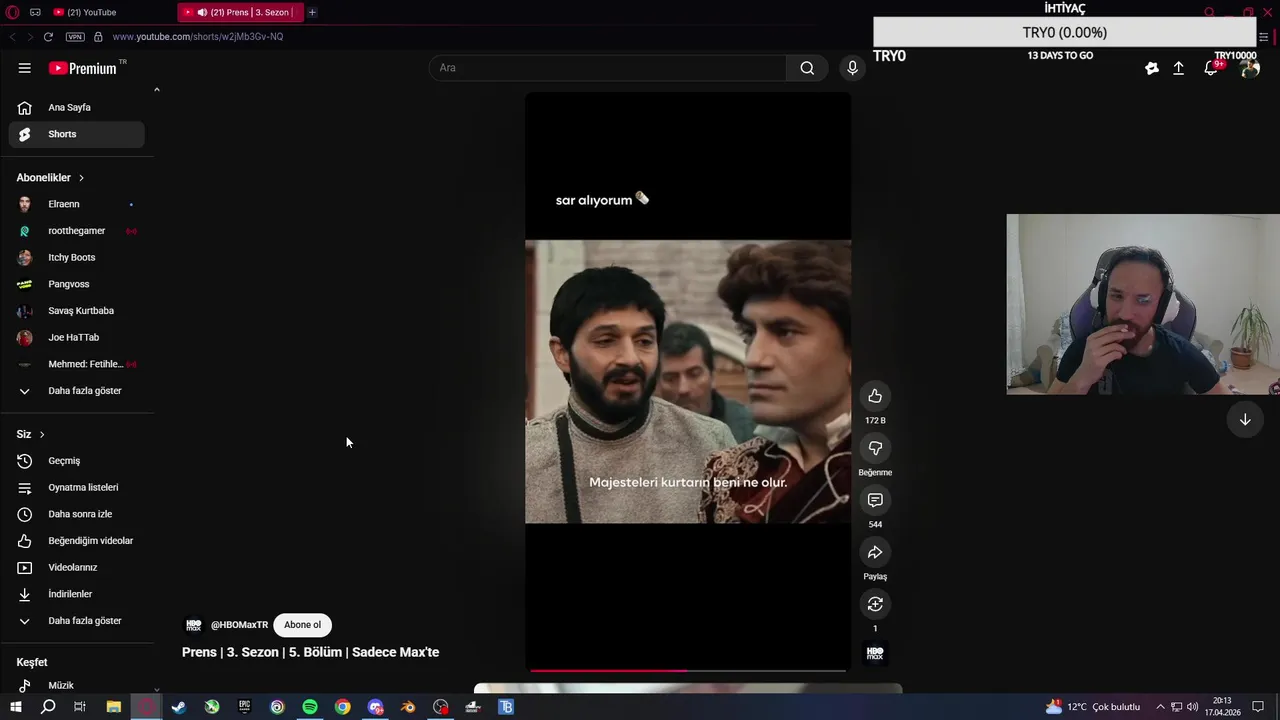Image resolution: width=1280 pixels, height=720 pixels.
Task: Open the Short's comments (544)
Action: tap(875, 500)
